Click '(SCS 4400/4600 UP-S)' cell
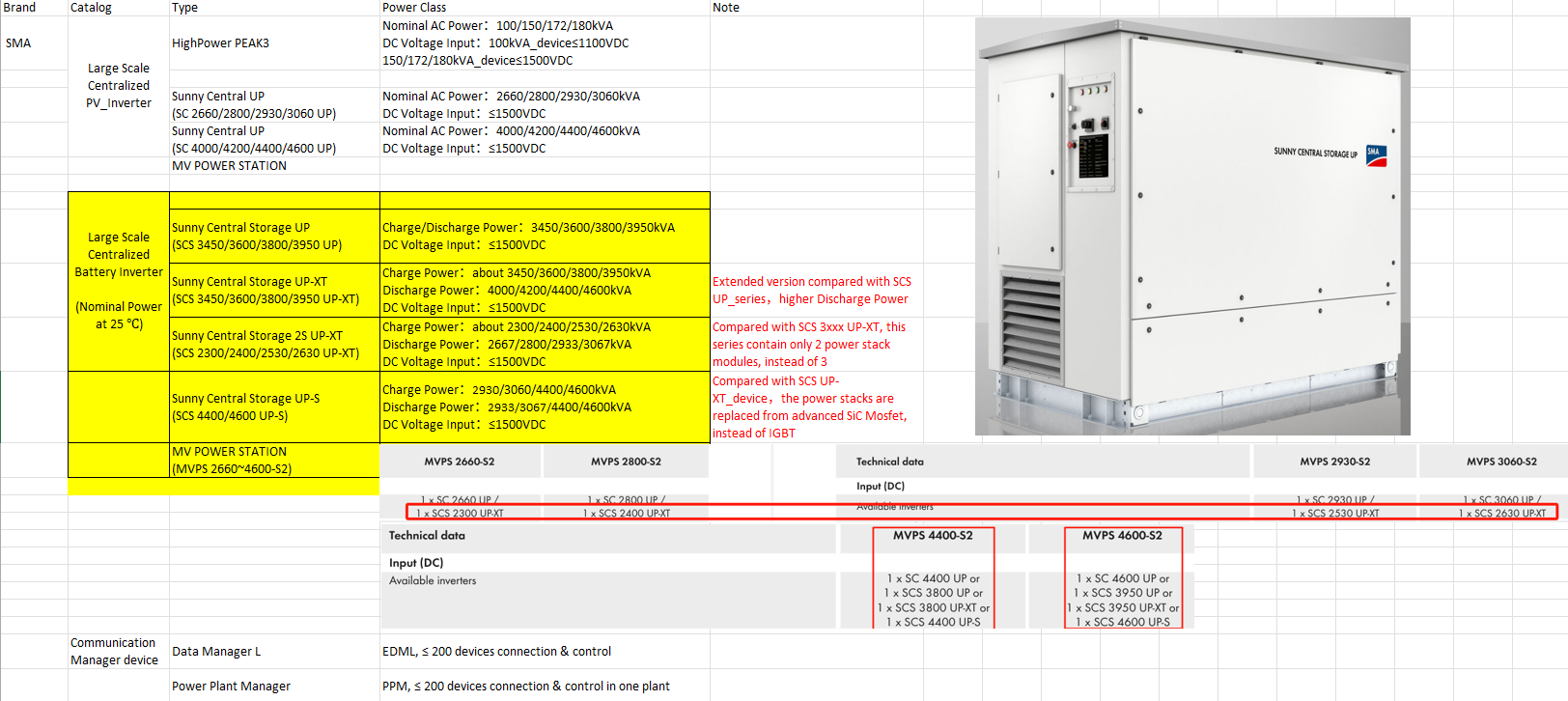1568x701 pixels. [x=230, y=416]
